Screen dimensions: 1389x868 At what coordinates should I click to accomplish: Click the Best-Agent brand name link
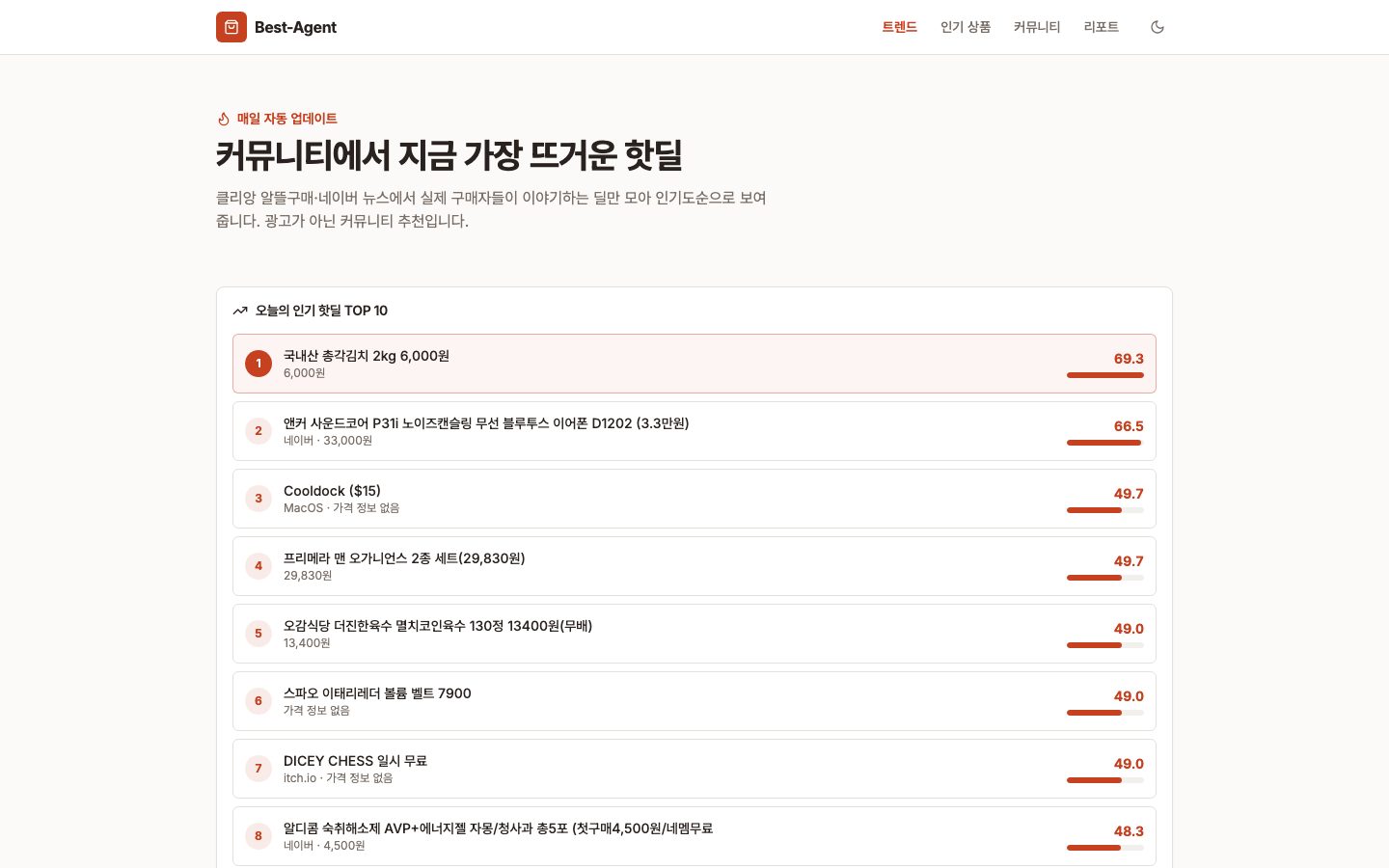[295, 27]
